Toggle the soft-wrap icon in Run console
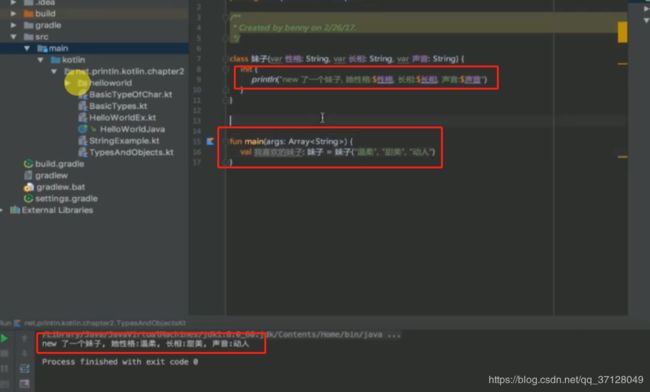Screen dimensions: 650x392 click(x=24, y=368)
